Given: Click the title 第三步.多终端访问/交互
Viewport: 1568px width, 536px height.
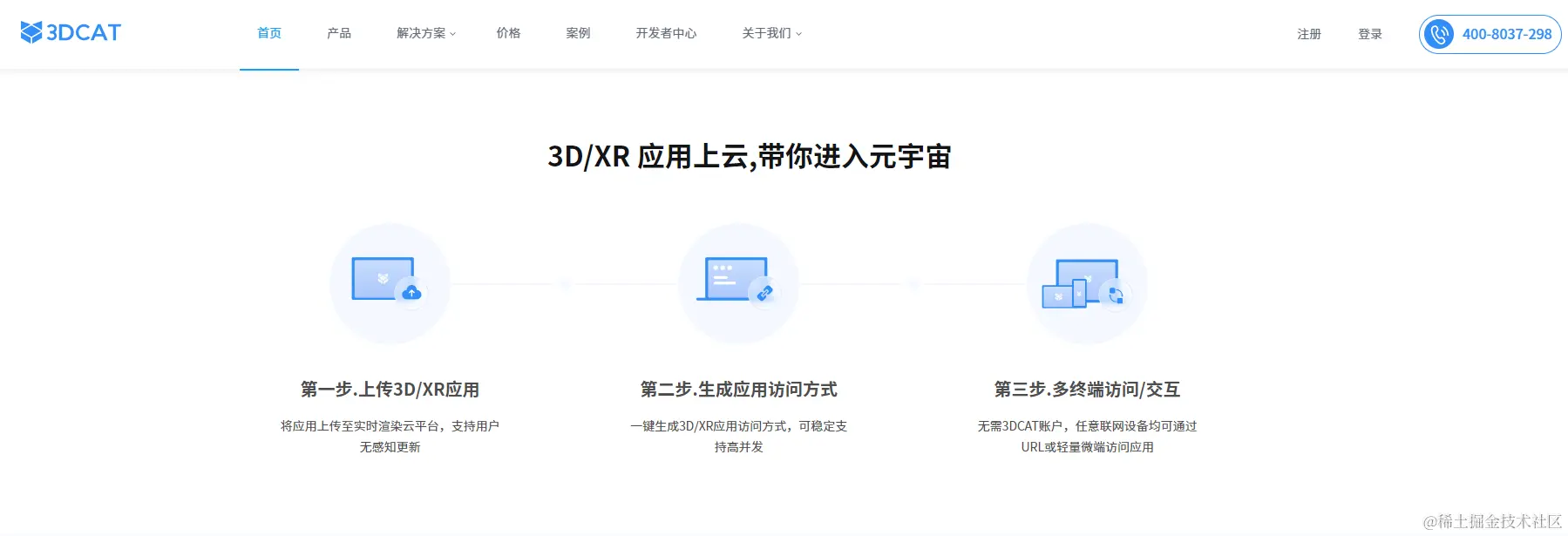Looking at the screenshot, I should coord(1087,390).
